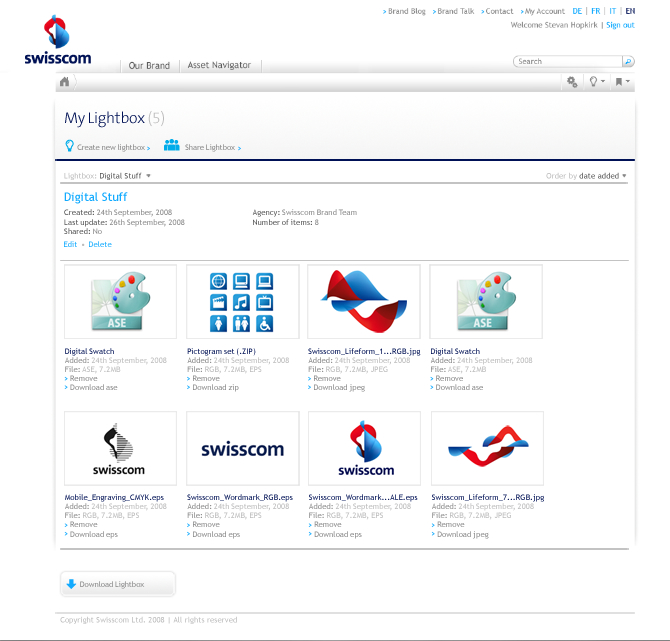
Task: Remove Swisscom_Lifeform_1 item
Action: pos(327,379)
